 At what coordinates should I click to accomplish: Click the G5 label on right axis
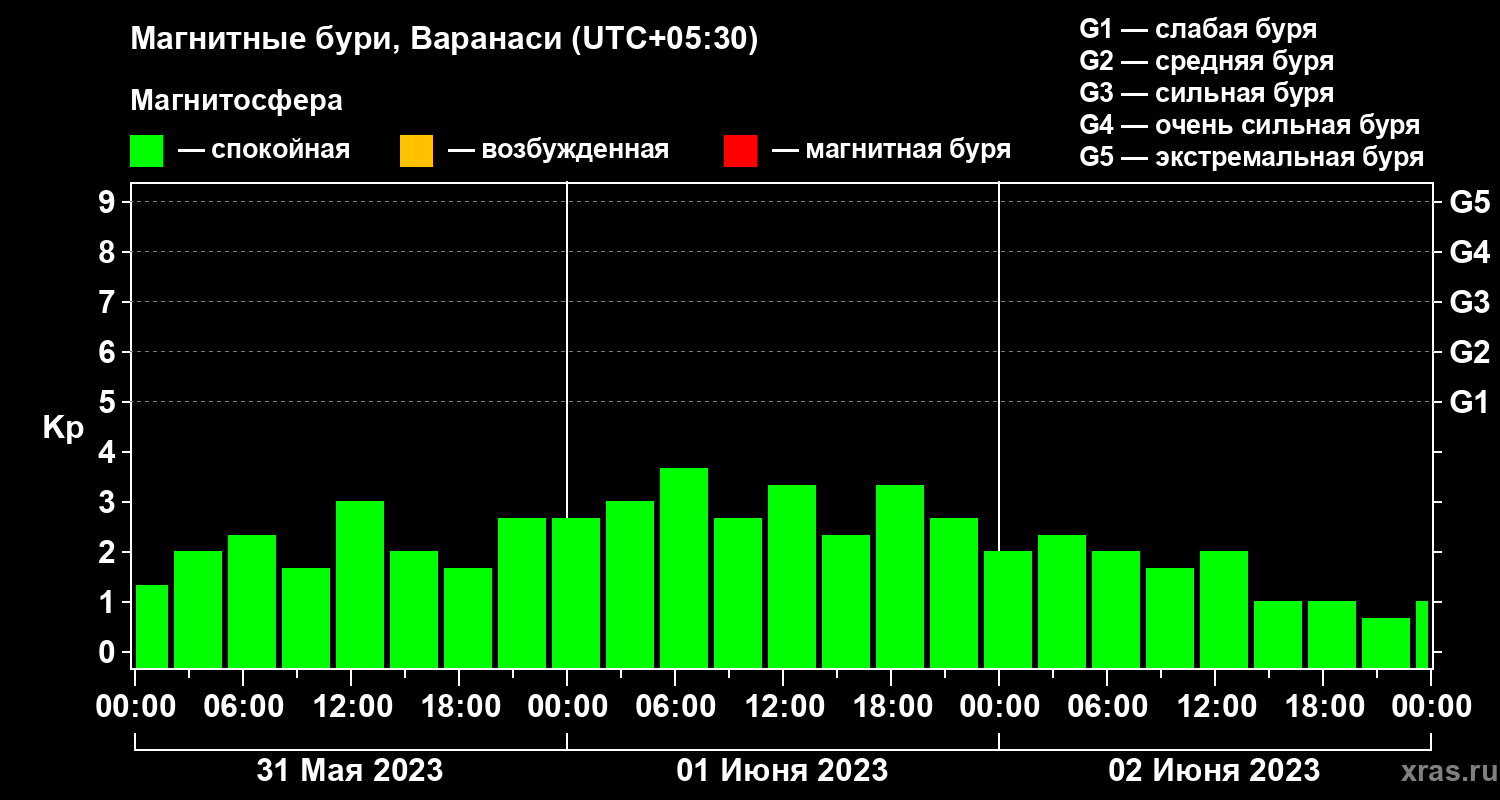[x=1469, y=202]
